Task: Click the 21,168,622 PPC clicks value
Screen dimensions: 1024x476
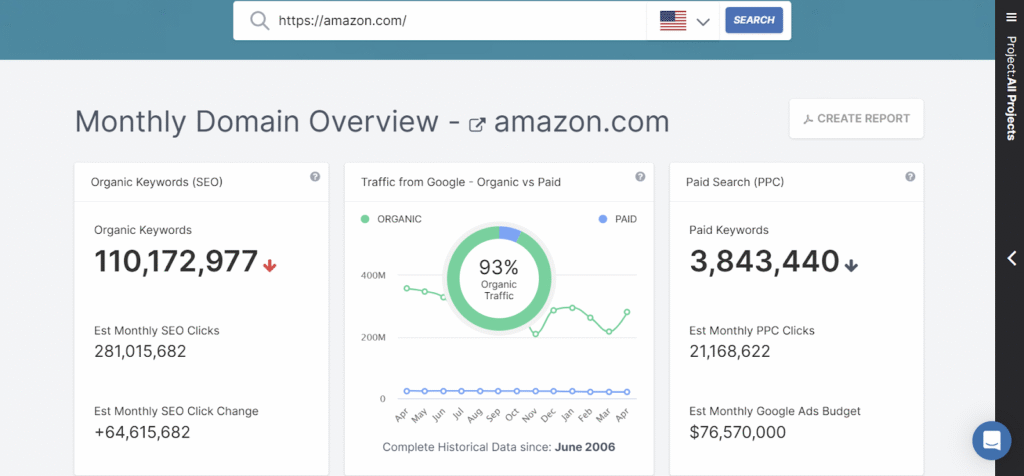Action: [x=730, y=352]
